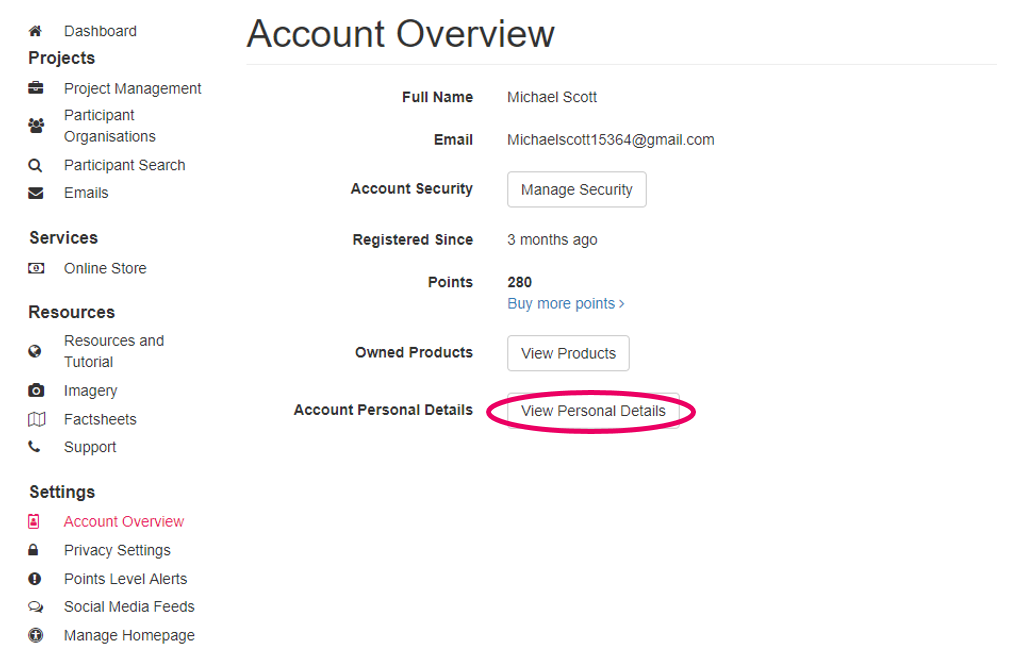Open Privacy Settings
Viewport: 1012px width, 656px height.
[x=117, y=550]
